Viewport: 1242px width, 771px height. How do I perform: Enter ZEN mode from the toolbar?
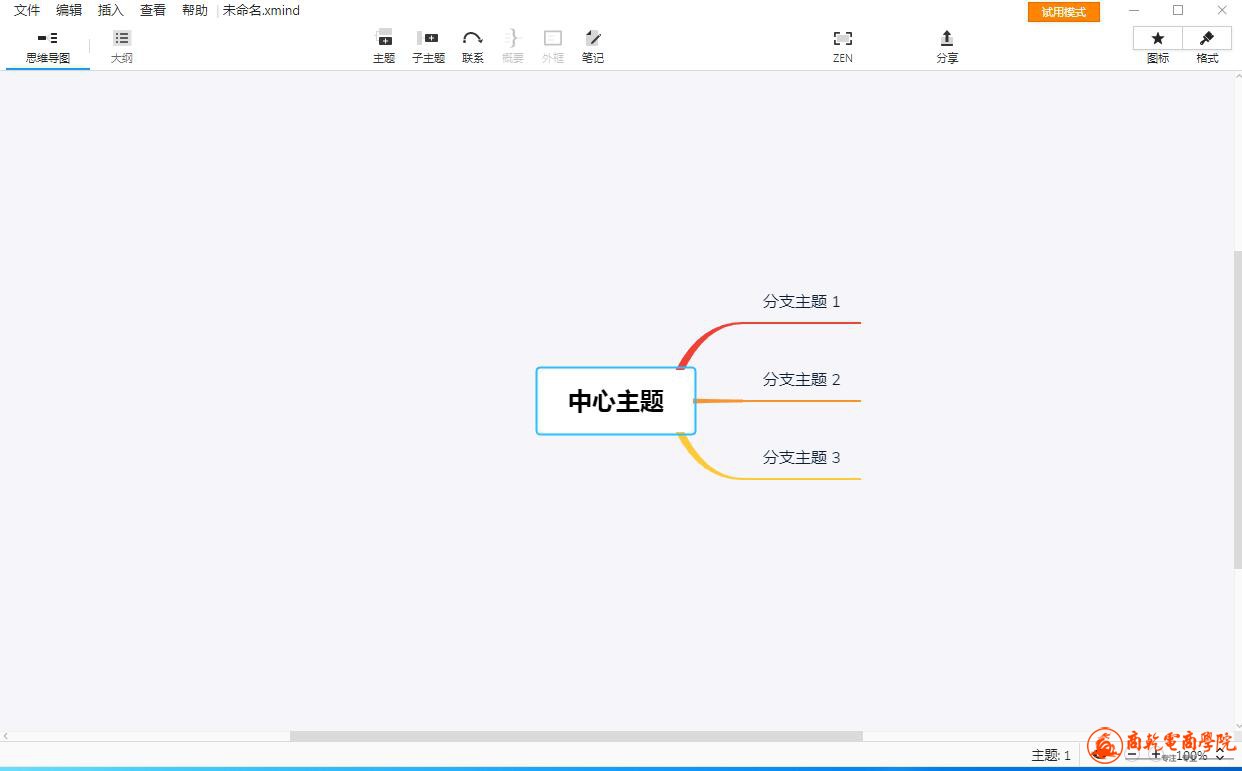point(842,46)
